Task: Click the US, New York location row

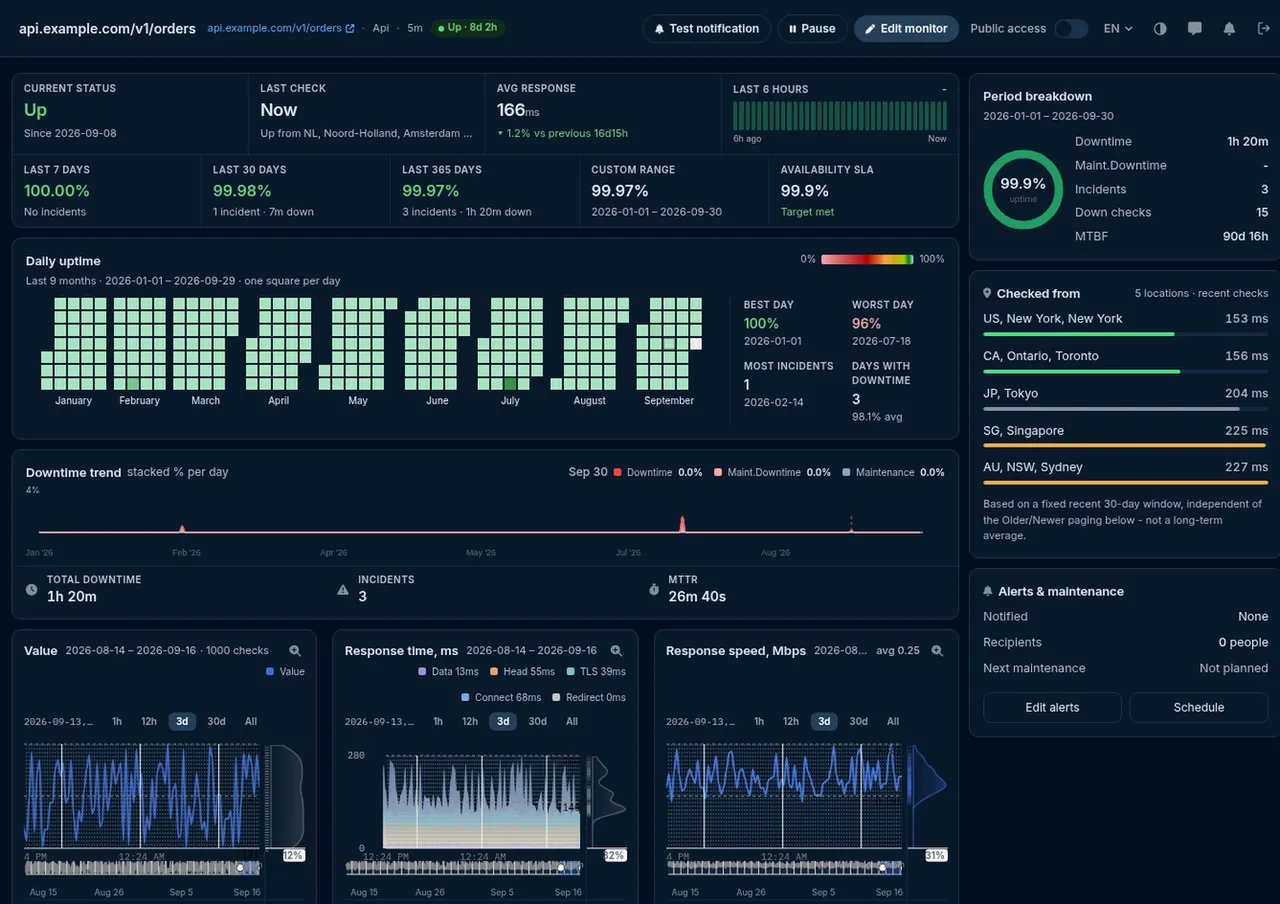Action: point(1125,323)
